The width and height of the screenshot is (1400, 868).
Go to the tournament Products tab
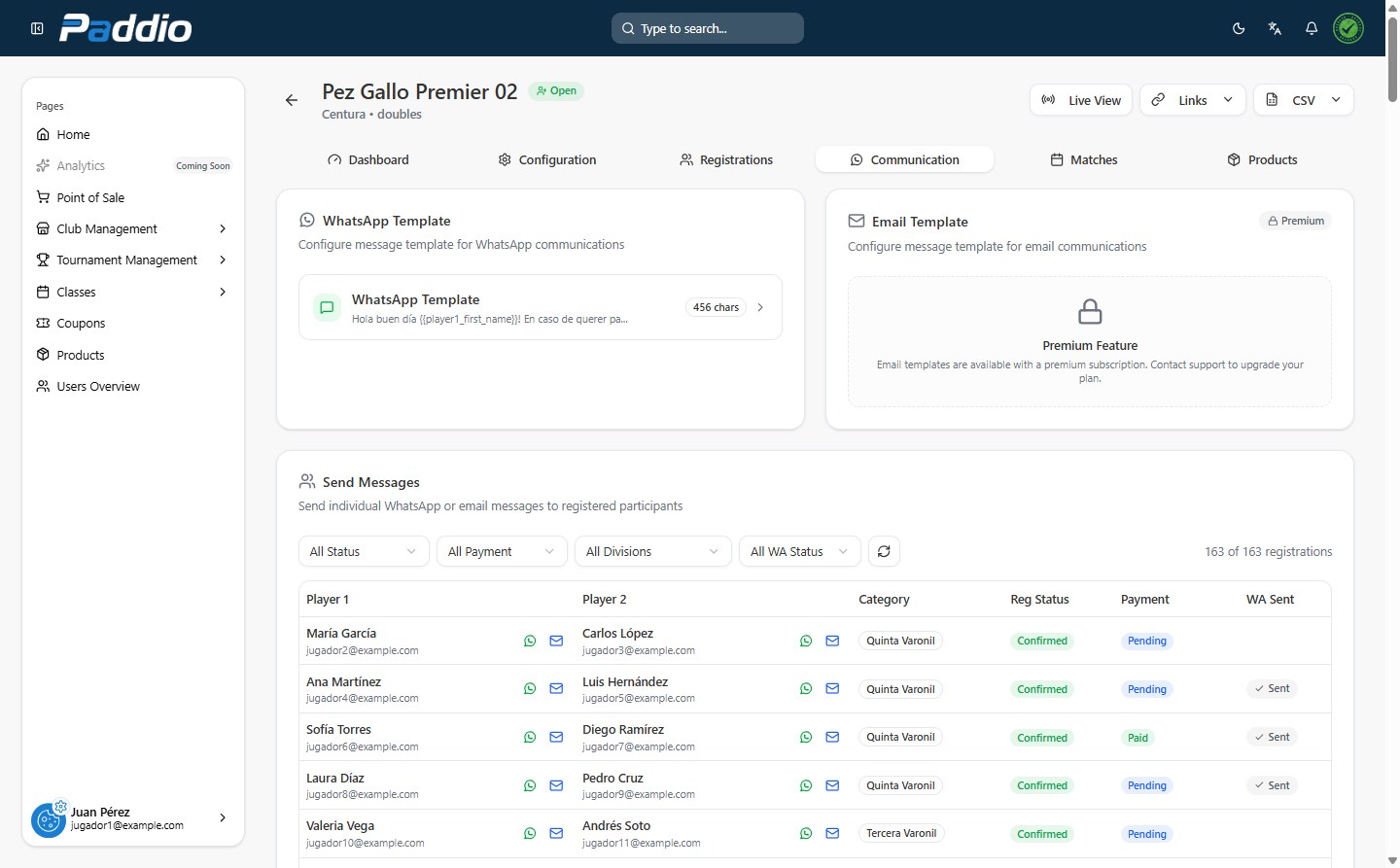1262,159
